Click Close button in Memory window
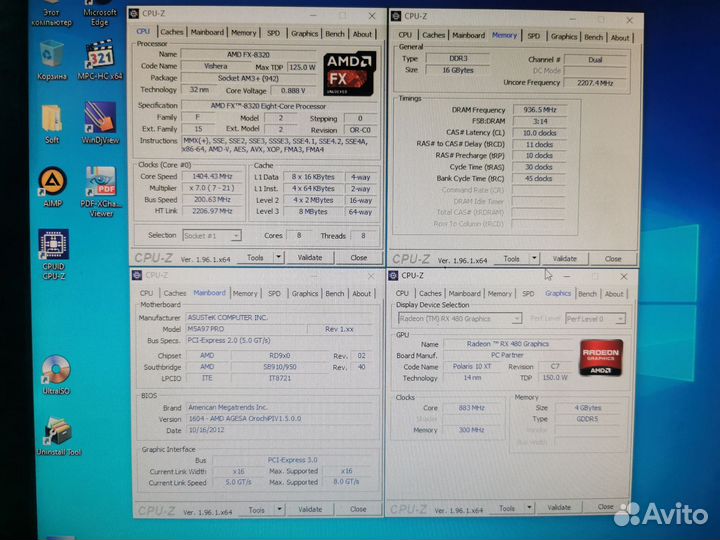The image size is (720, 540). [613, 259]
